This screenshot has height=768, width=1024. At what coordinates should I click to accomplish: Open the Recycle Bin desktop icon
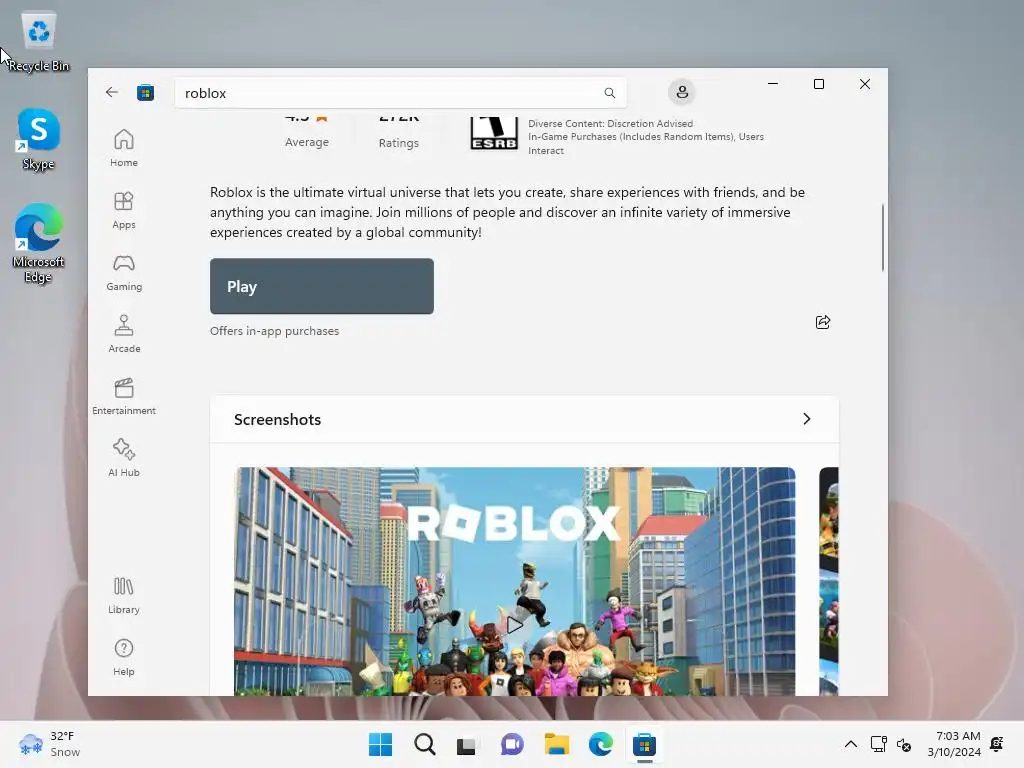point(39,42)
